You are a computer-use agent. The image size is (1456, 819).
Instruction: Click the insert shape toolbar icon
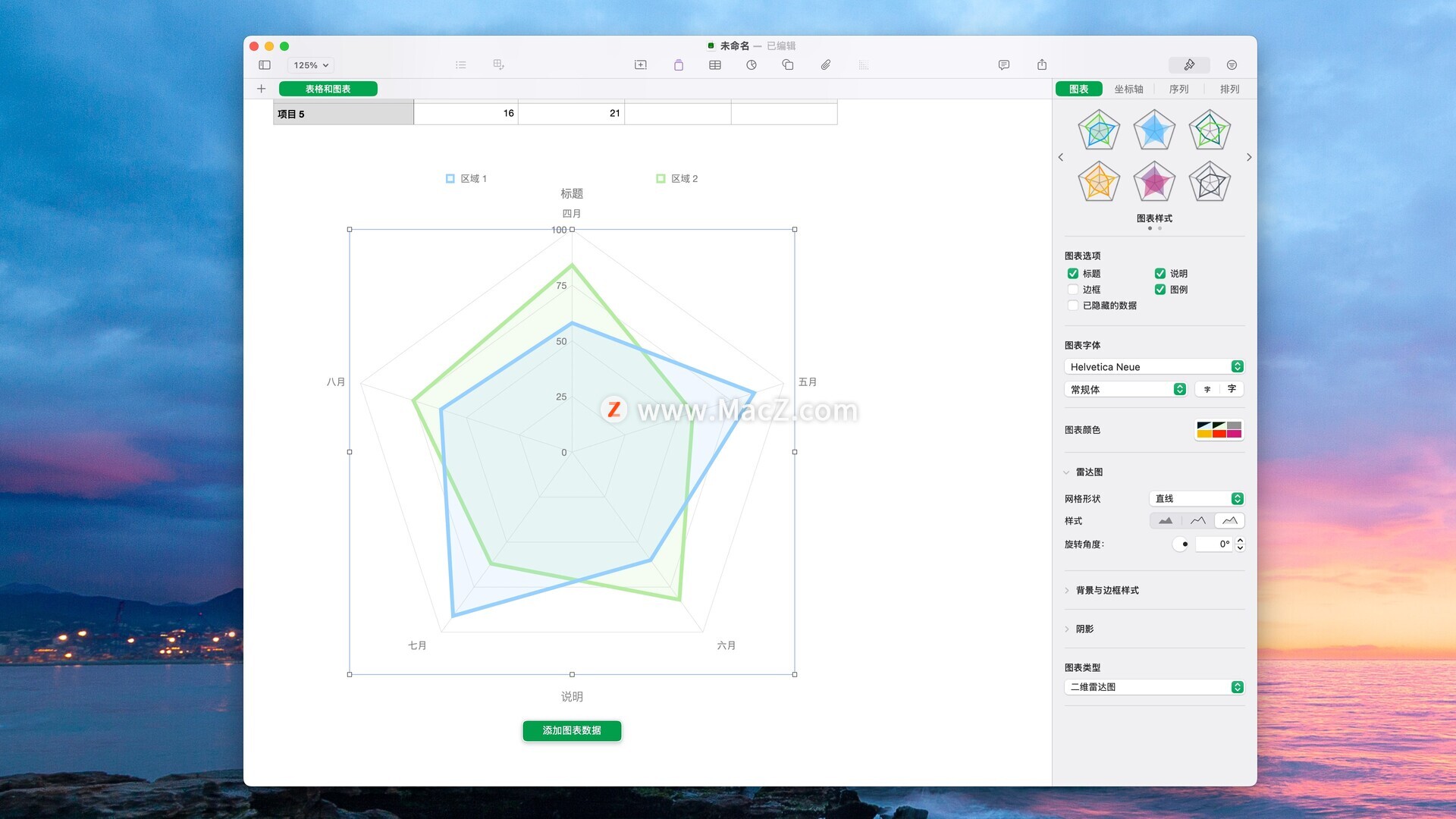click(787, 65)
